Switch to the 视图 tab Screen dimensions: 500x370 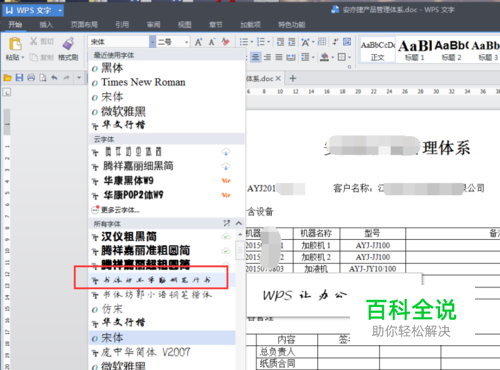point(184,24)
